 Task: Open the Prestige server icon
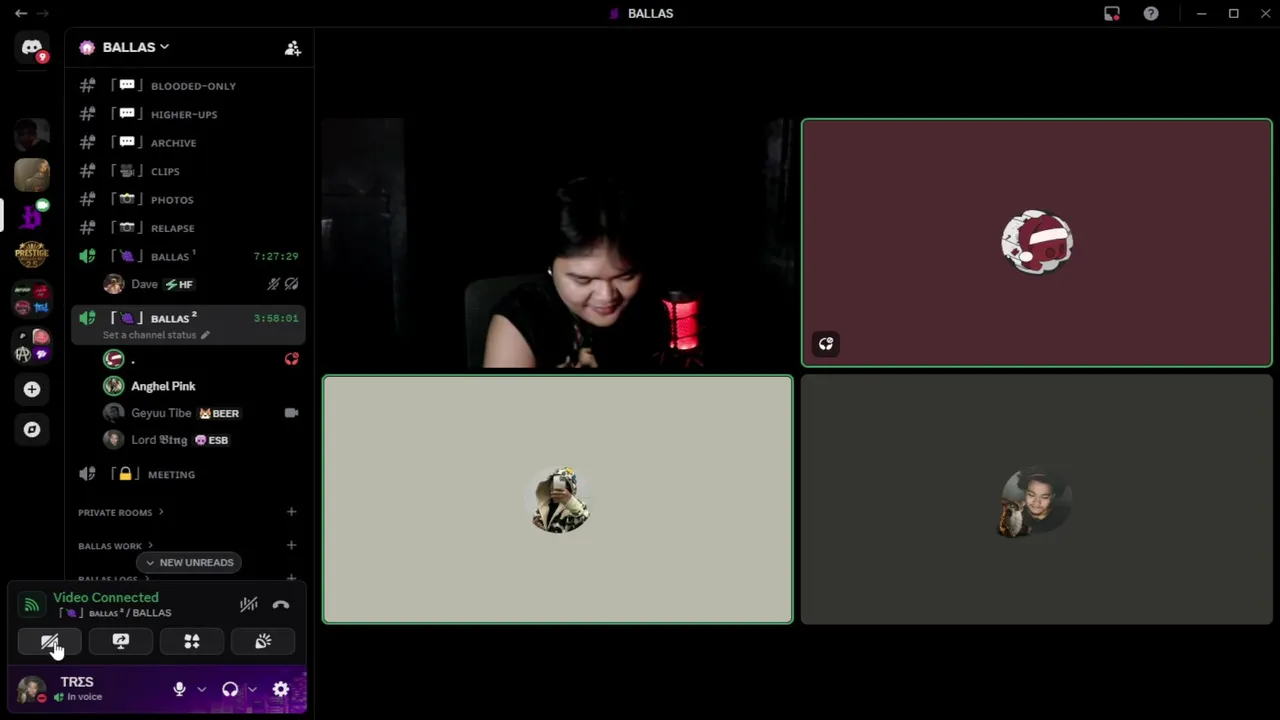[x=32, y=254]
